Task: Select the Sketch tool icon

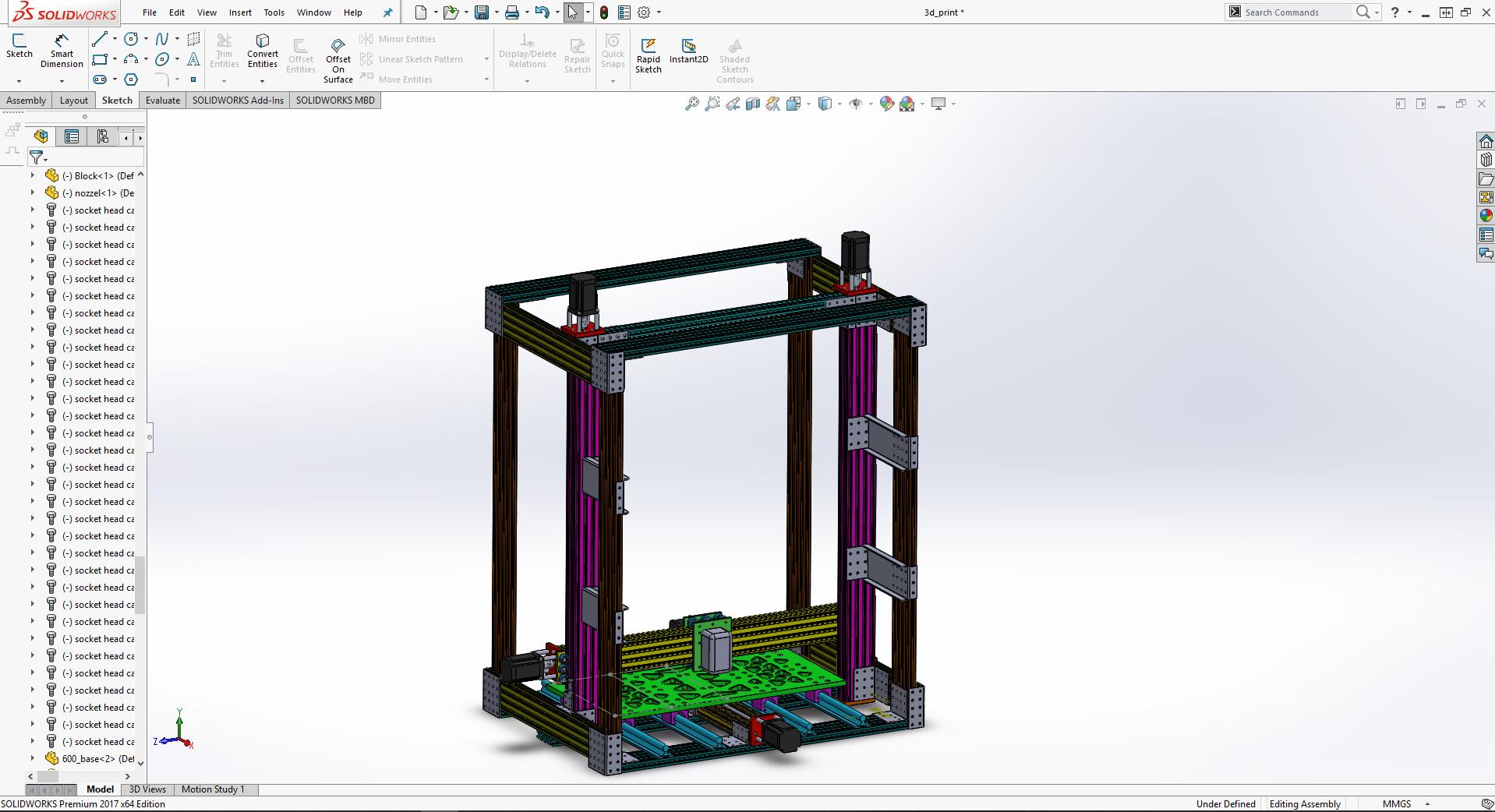Action: coord(19,46)
